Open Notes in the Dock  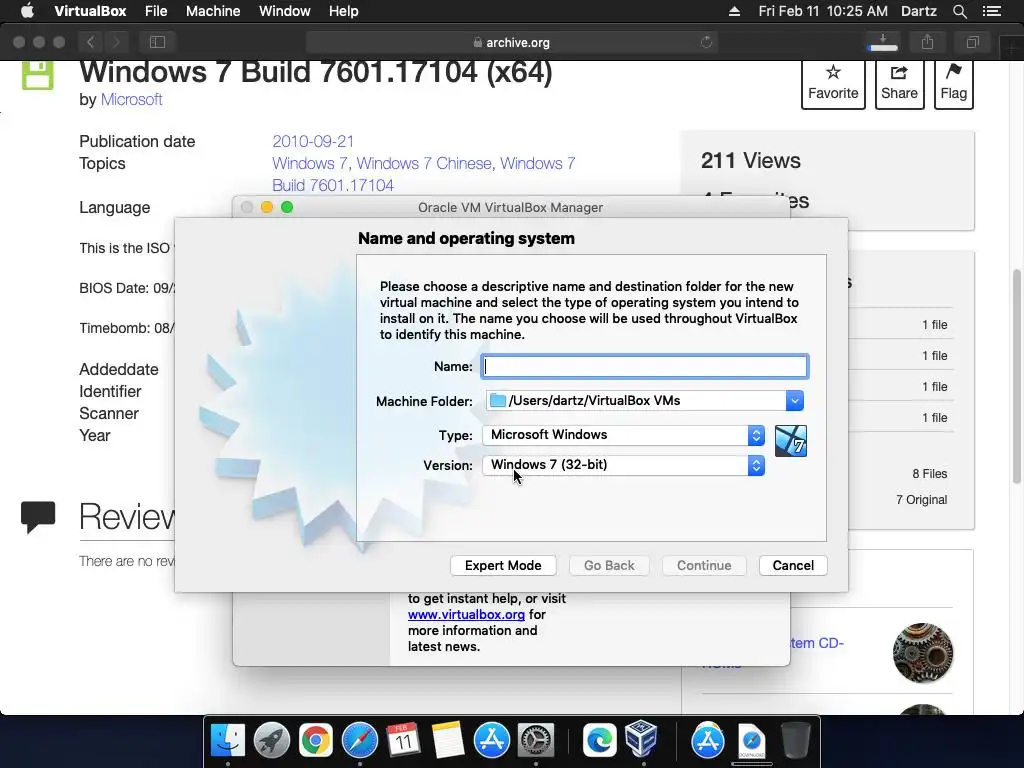447,741
